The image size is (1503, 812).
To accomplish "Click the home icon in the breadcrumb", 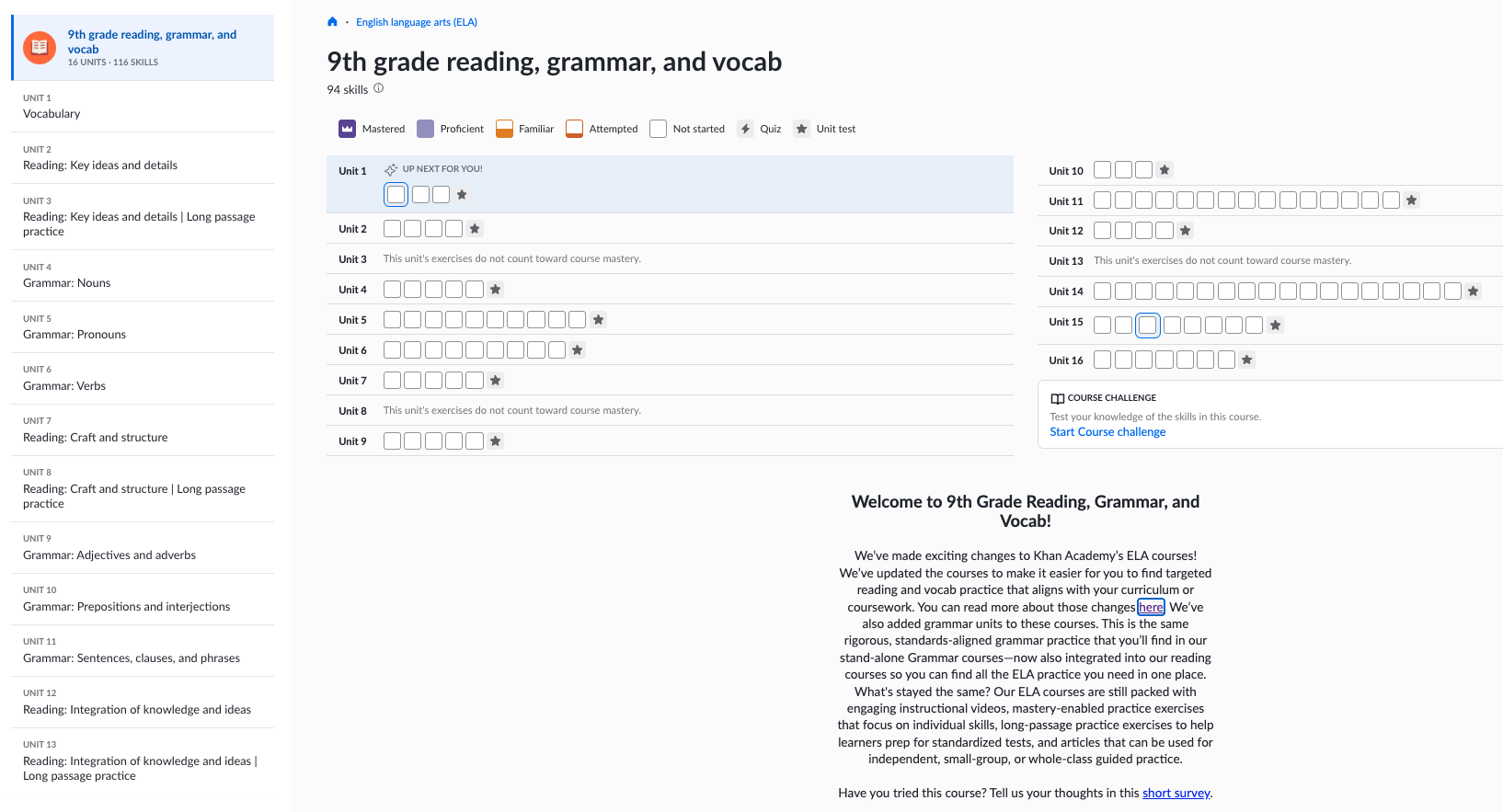I will [x=333, y=22].
